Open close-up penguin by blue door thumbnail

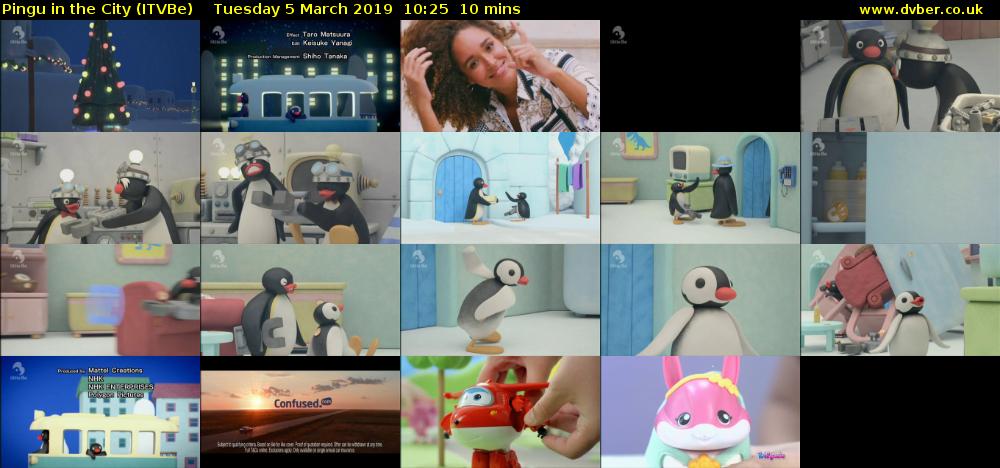(x=700, y=300)
